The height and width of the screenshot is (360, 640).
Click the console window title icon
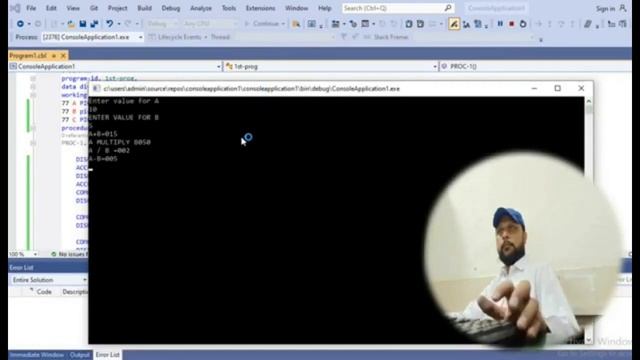(x=96, y=89)
